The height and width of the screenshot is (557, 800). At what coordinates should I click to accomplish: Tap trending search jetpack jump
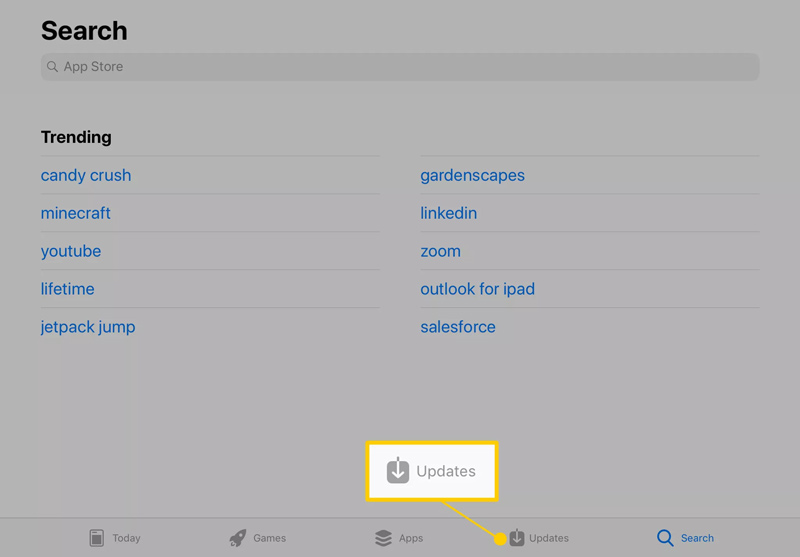[88, 327]
